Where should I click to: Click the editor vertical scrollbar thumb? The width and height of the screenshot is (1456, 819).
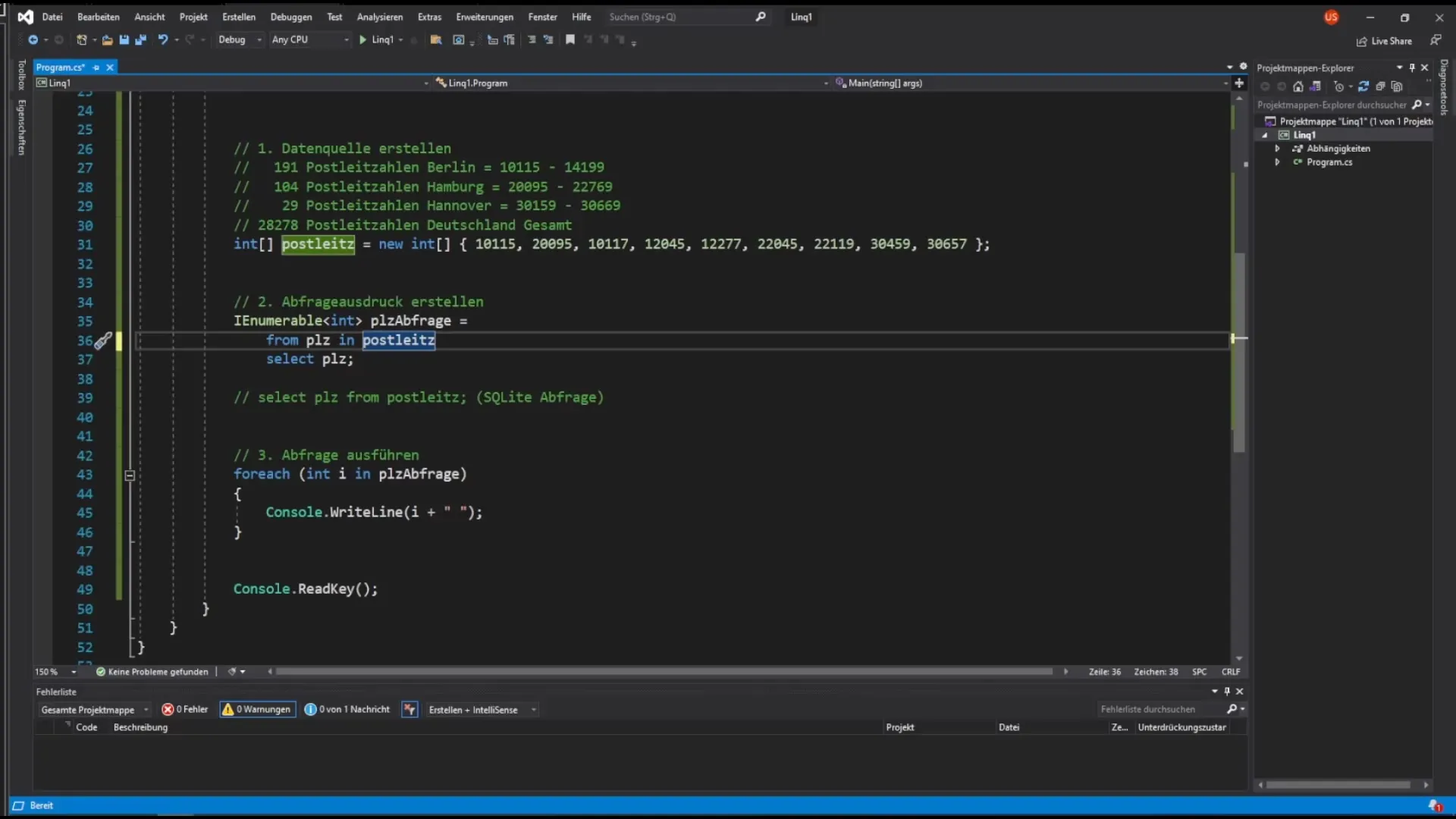click(x=1239, y=353)
